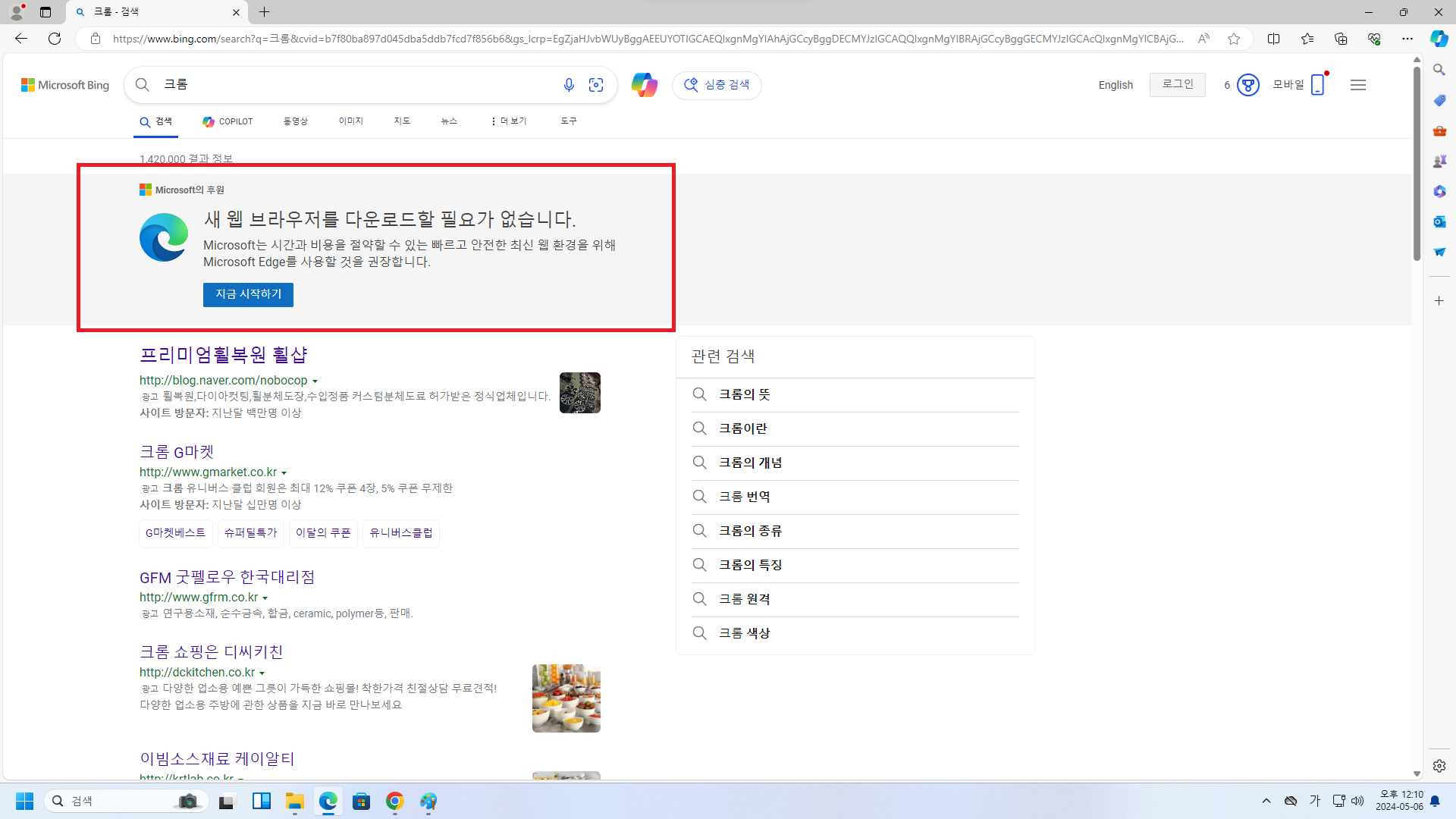Select related search 크롬 색상
Image resolution: width=1456 pixels, height=819 pixels.
click(745, 633)
